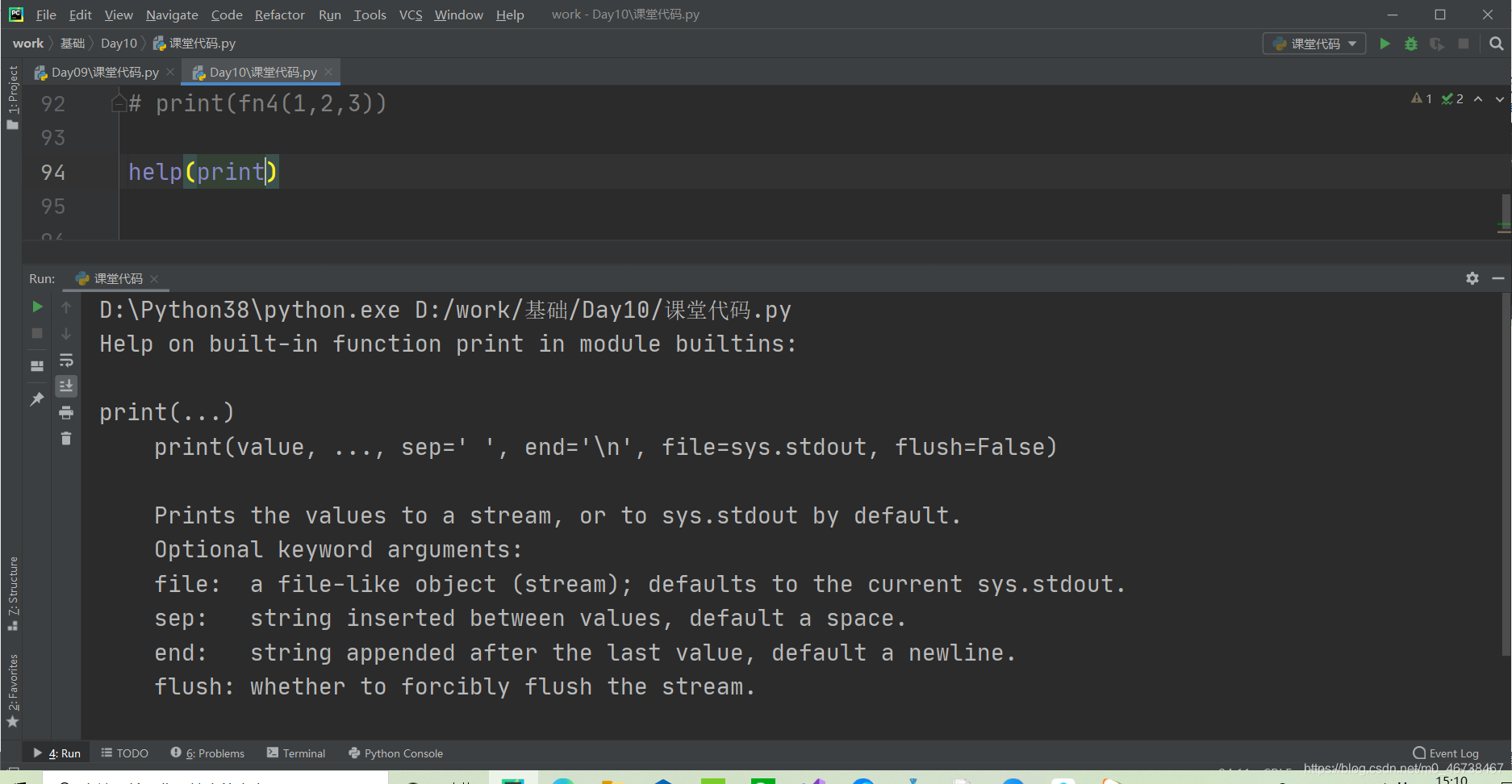
Task: Open the TODO tool window
Action: 125,753
